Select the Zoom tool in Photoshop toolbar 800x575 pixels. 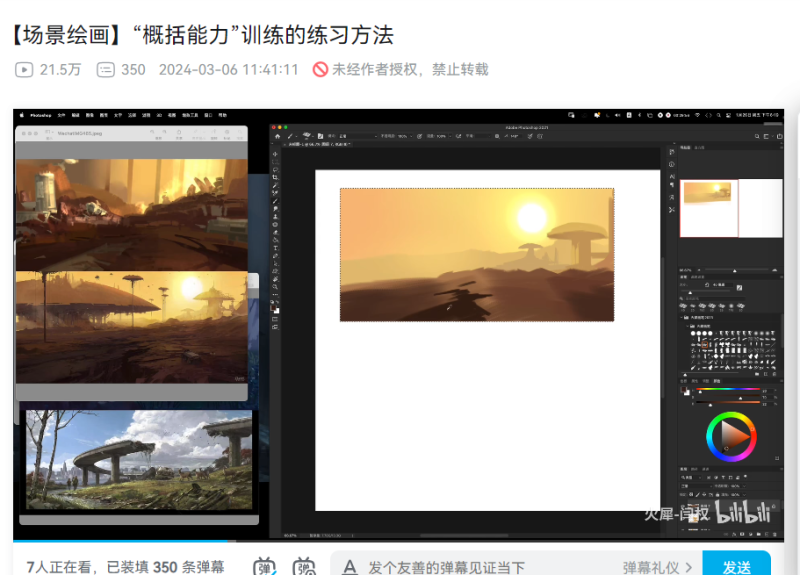[275, 287]
